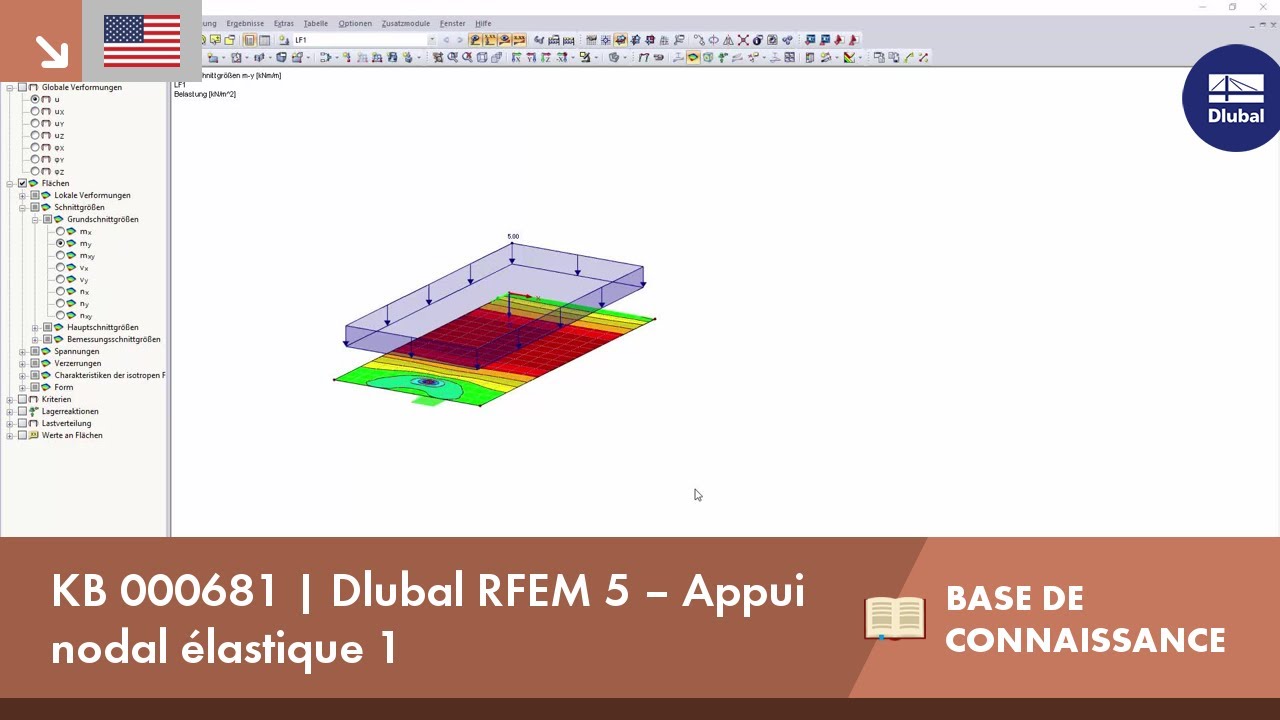
Task: Enable the Lastverteilung checkbox
Action: click(22, 423)
